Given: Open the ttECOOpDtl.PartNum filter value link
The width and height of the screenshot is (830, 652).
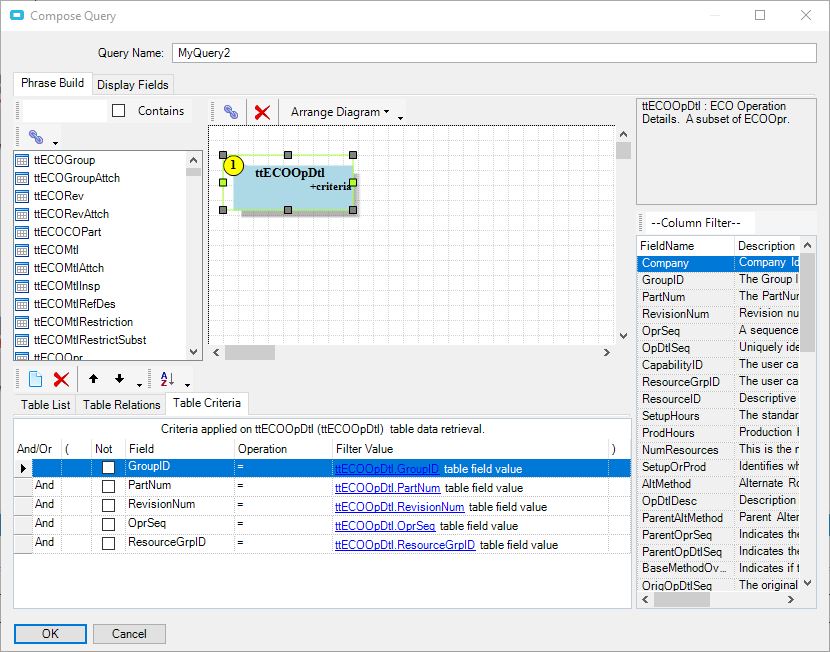Looking at the screenshot, I should [x=387, y=488].
